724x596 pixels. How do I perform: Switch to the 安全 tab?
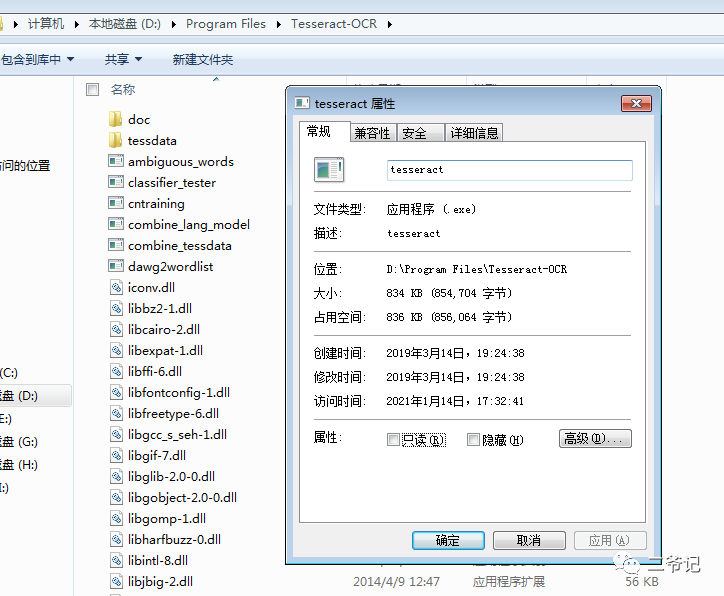[x=419, y=133]
